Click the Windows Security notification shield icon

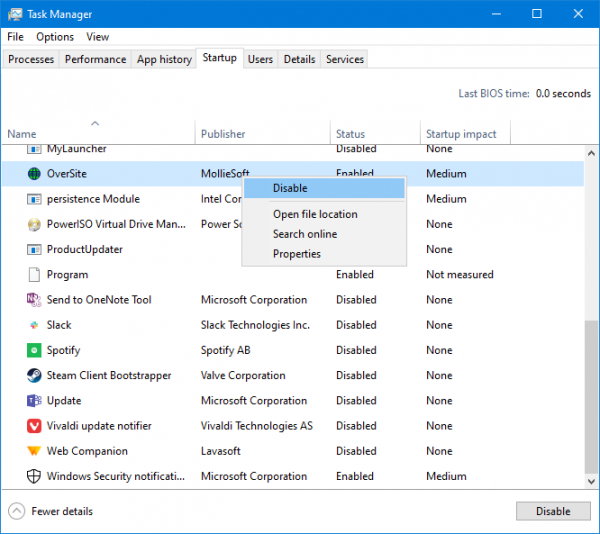(x=35, y=476)
